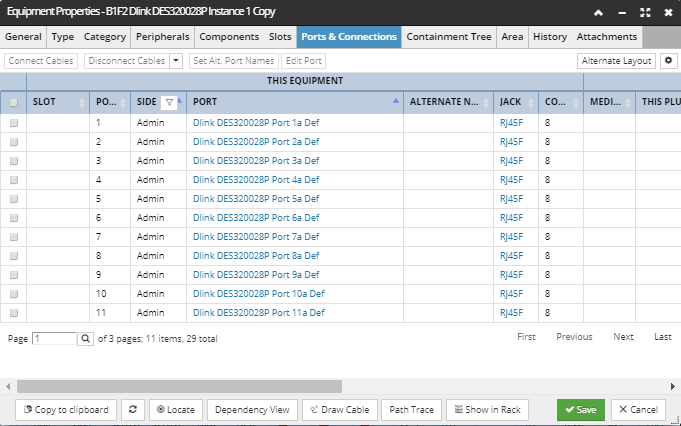Image resolution: width=681 pixels, height=426 pixels.
Task: Switch to the Containment Tree tab
Action: click(x=449, y=37)
